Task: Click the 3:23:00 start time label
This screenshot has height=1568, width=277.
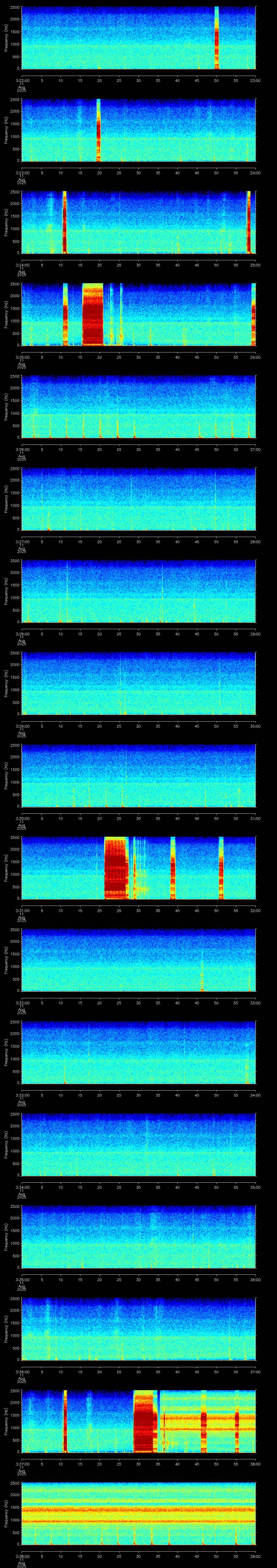Action: coord(22,173)
